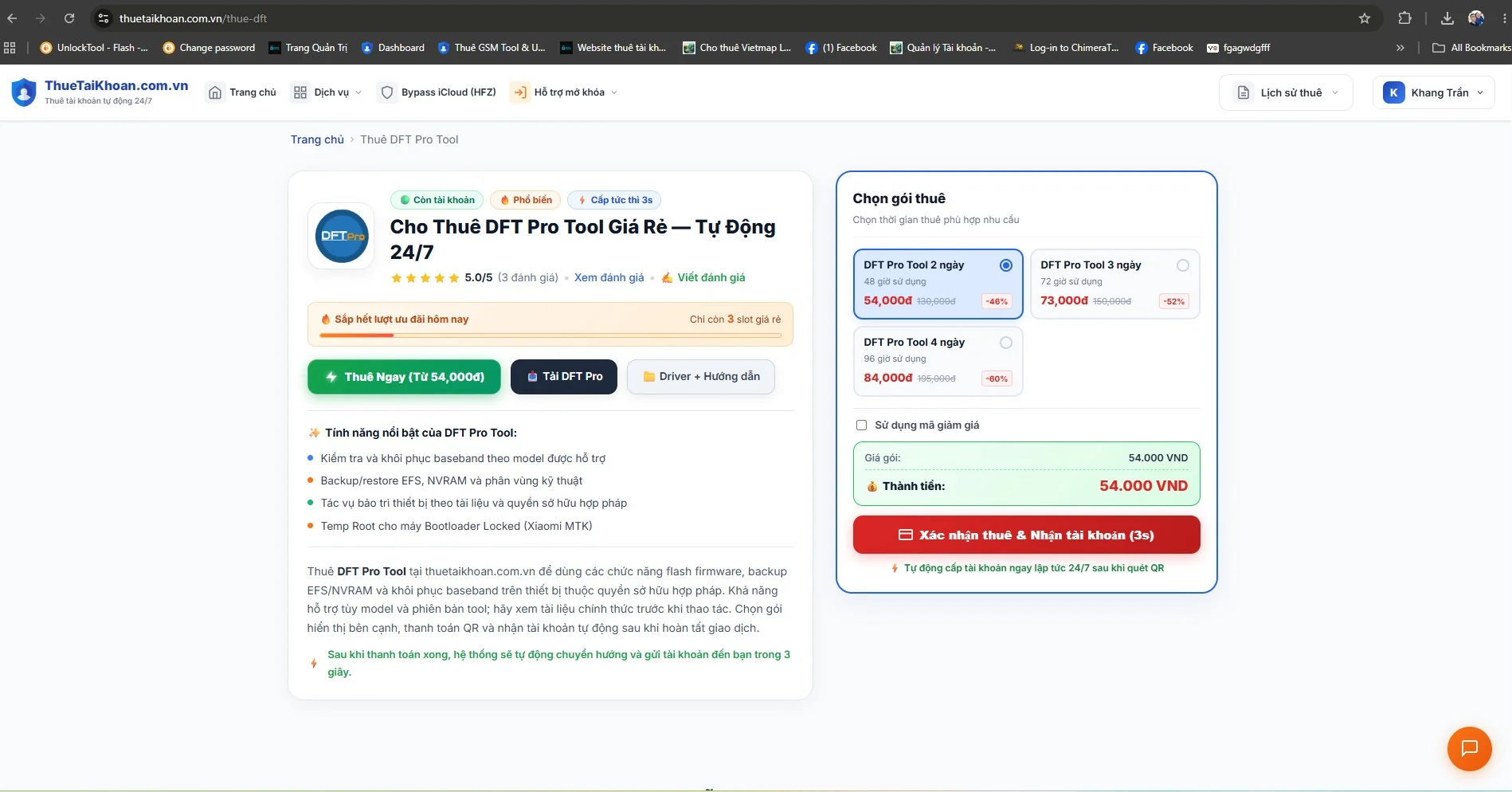Screen dimensions: 1512x792
Task: Open the Website thuê tài kh... bookmark
Action: pos(613,48)
